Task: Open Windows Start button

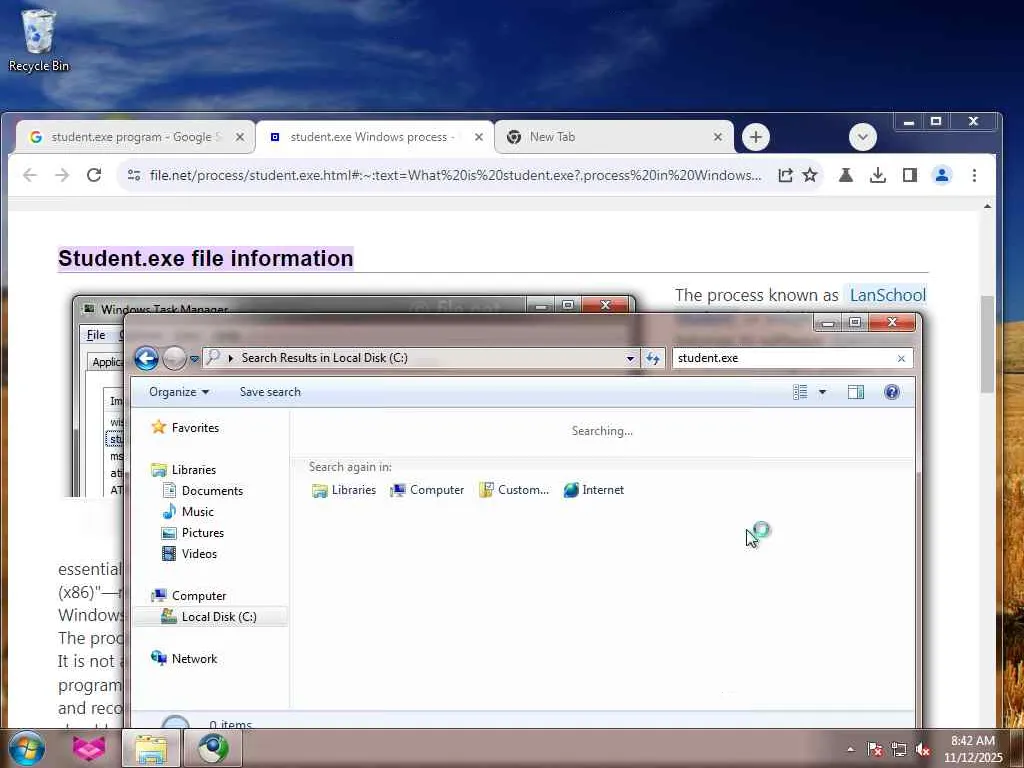Action: tap(26, 748)
